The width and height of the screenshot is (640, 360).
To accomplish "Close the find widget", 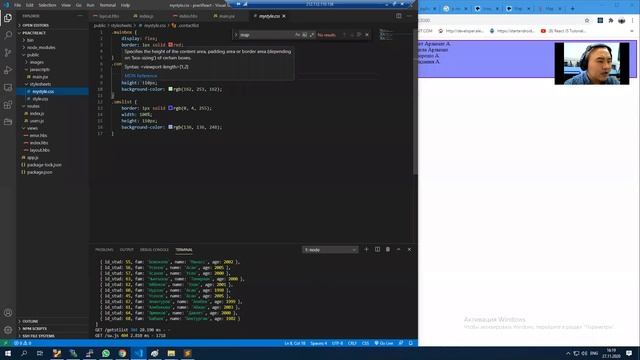I will pyautogui.click(x=367, y=35).
